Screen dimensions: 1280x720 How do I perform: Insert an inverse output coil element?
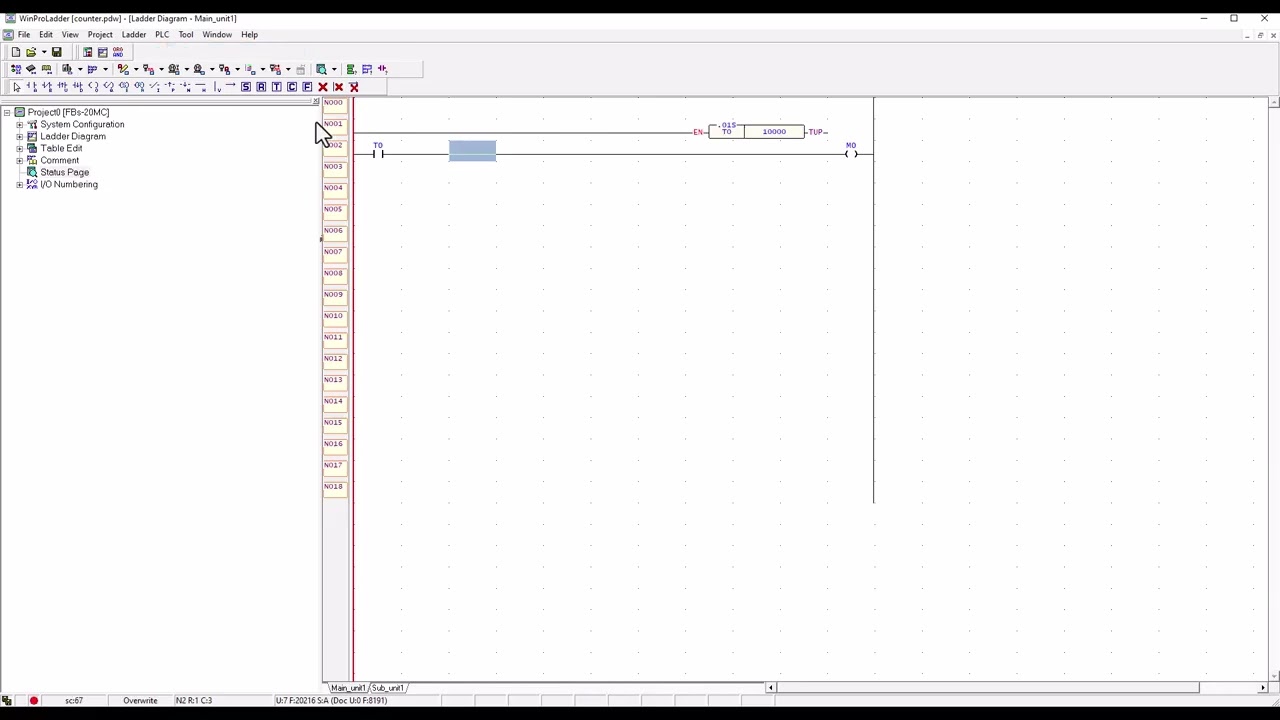pyautogui.click(x=108, y=87)
